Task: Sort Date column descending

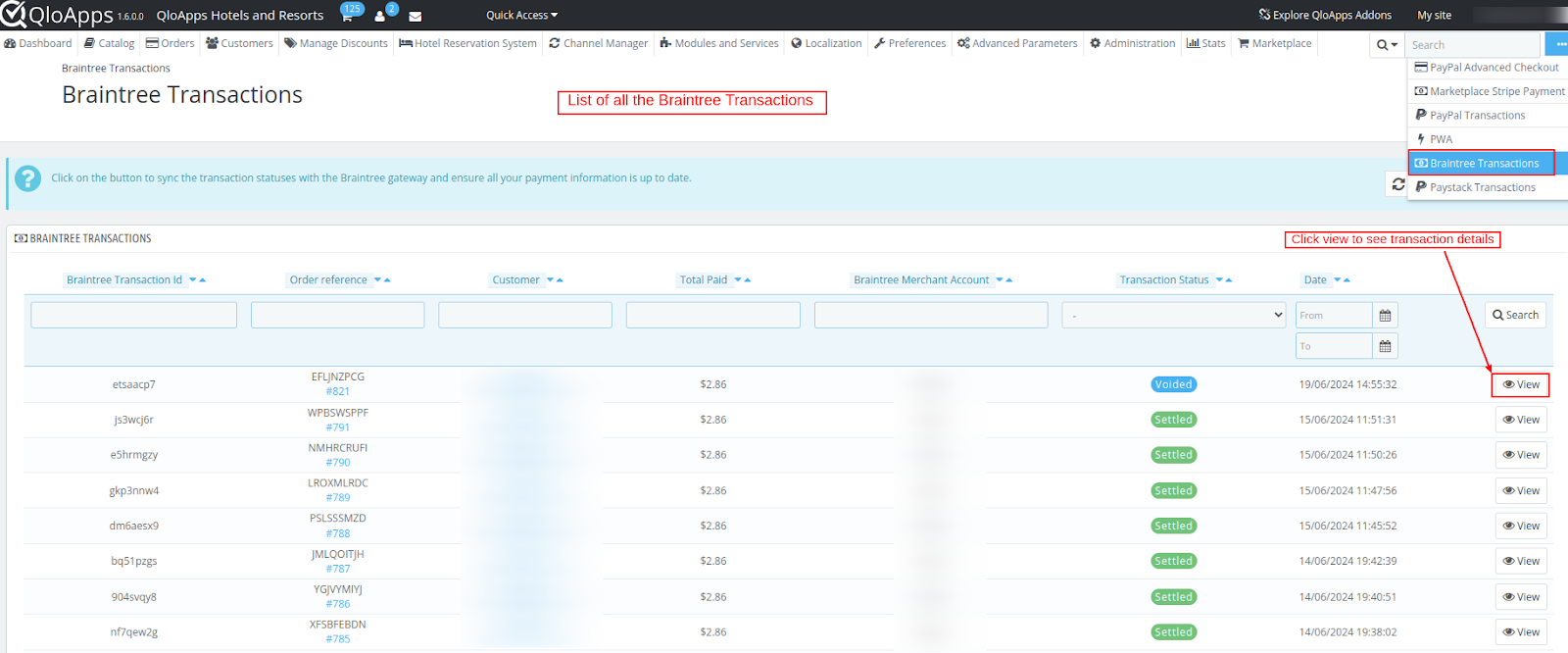Action: pyautogui.click(x=1338, y=280)
